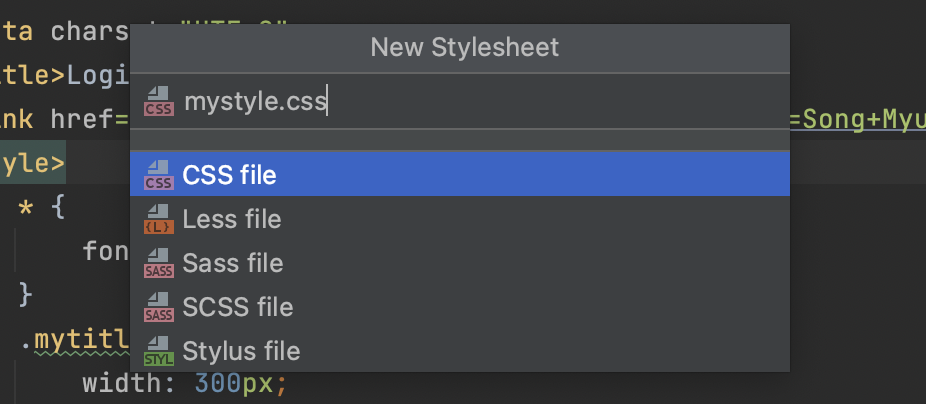Open the underlined Song+Myu font URL

point(857,120)
